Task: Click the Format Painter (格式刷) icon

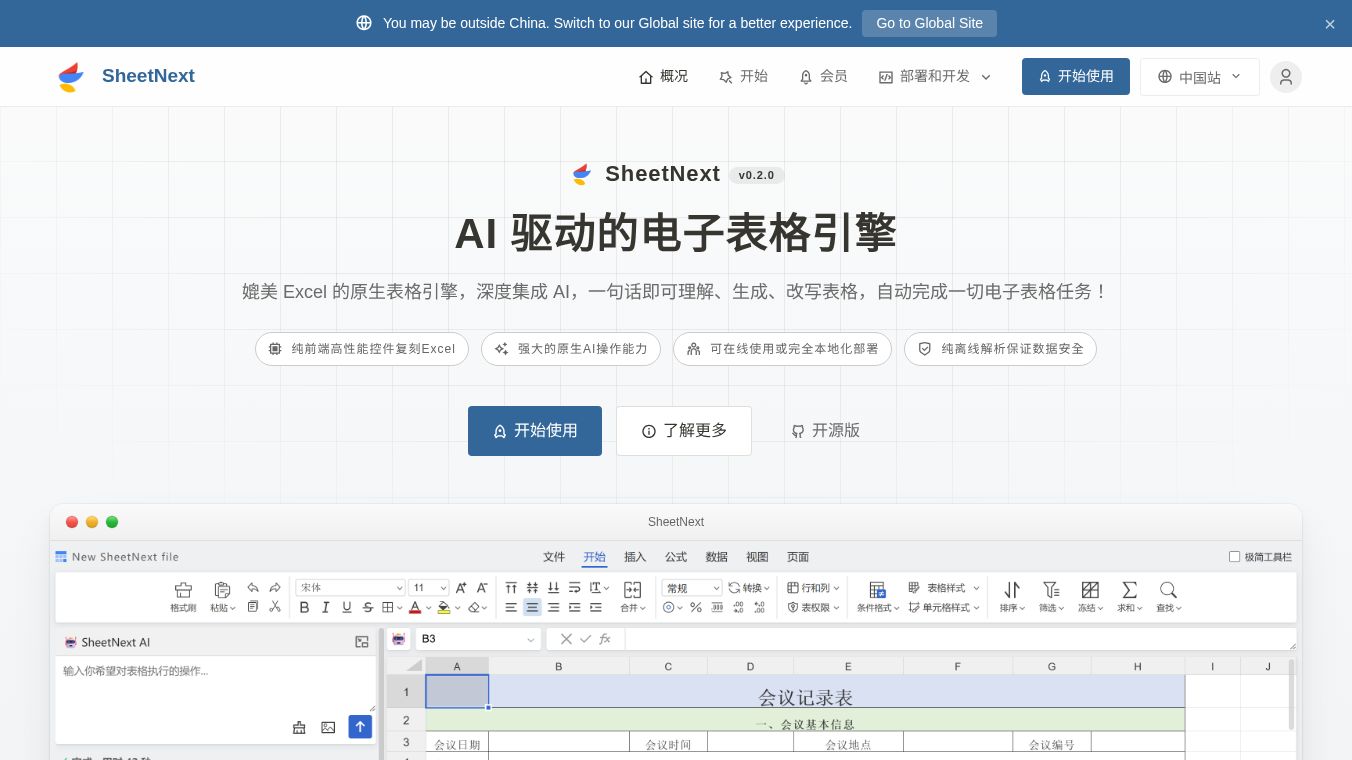Action: click(183, 590)
